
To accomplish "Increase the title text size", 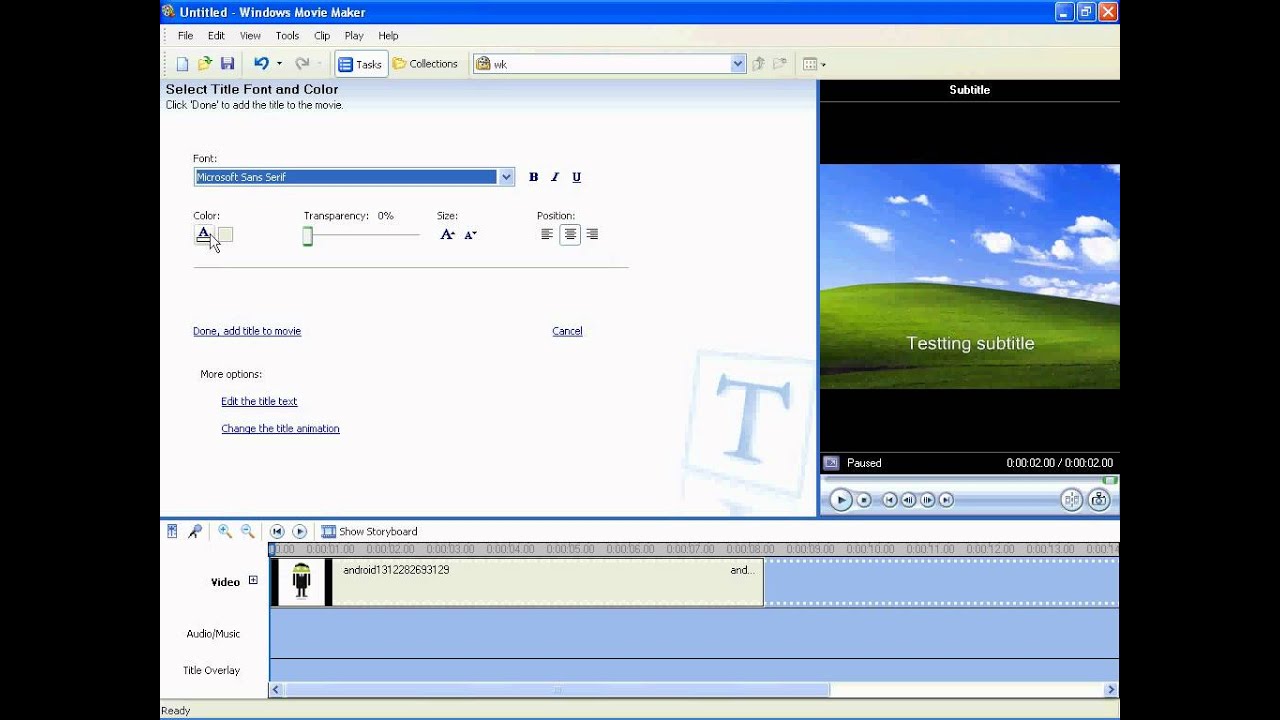I will (447, 234).
